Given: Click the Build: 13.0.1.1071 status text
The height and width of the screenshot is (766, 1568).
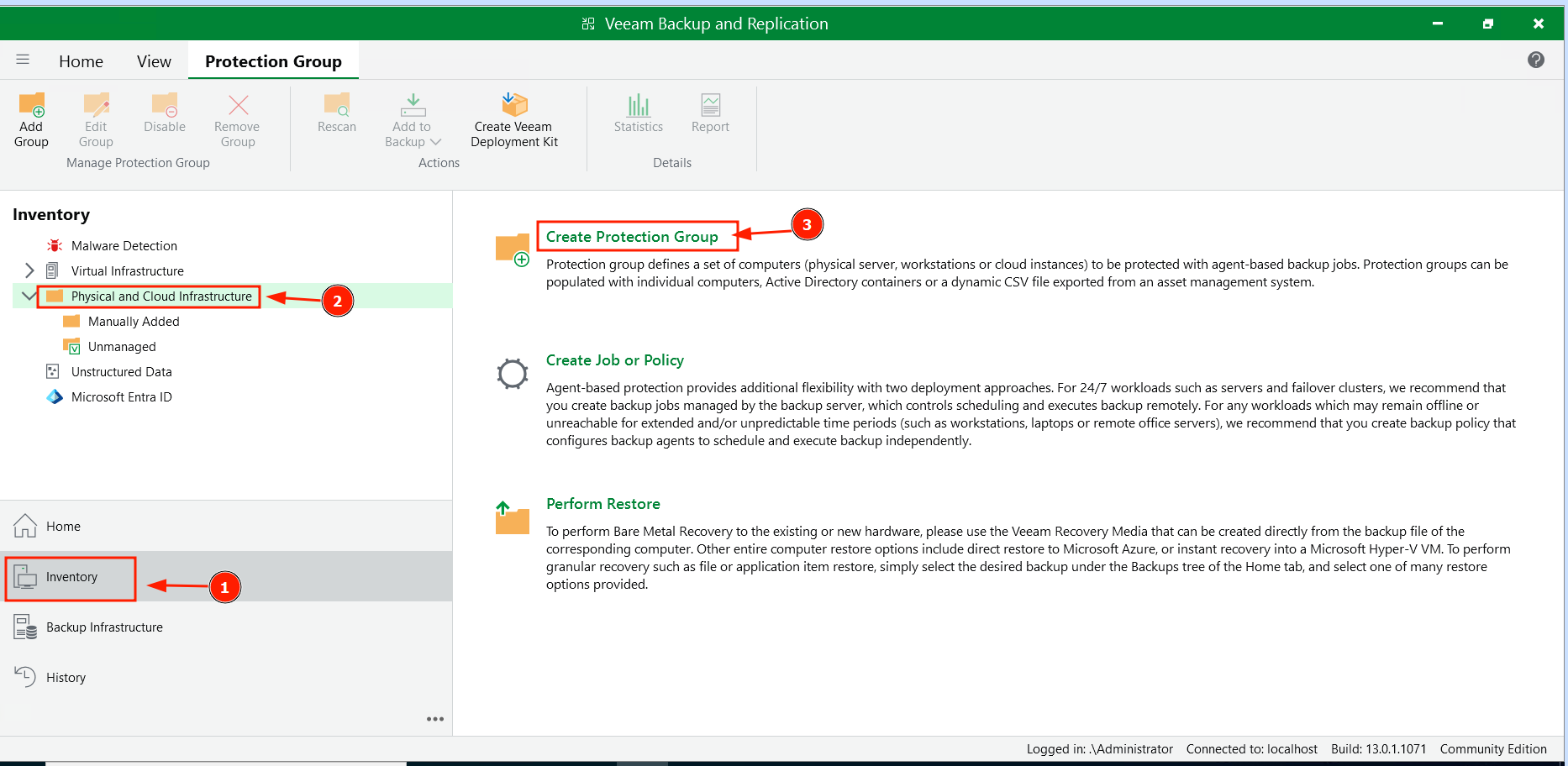Looking at the screenshot, I should [x=1378, y=749].
